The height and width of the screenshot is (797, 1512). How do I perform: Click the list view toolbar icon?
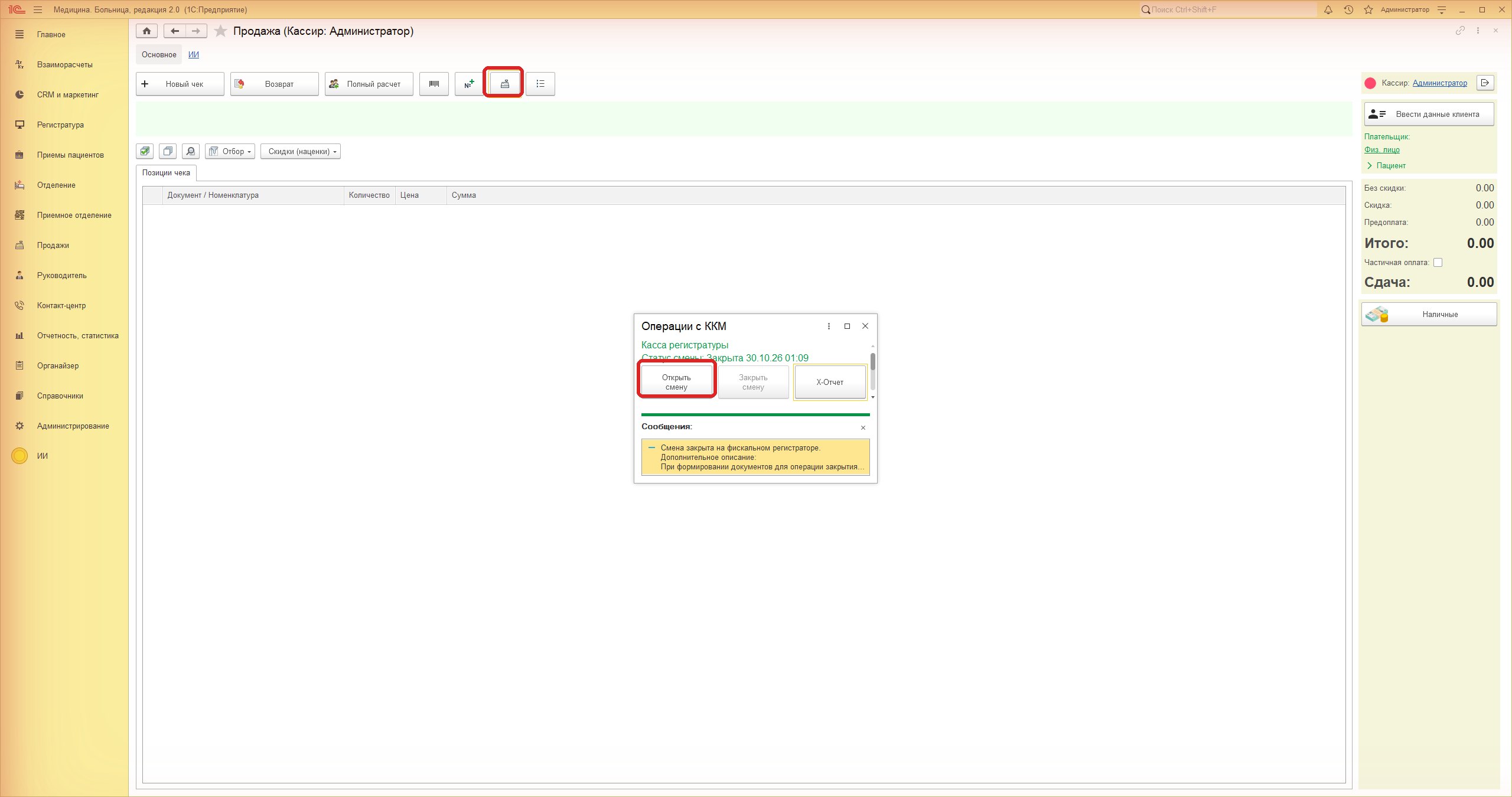point(540,84)
